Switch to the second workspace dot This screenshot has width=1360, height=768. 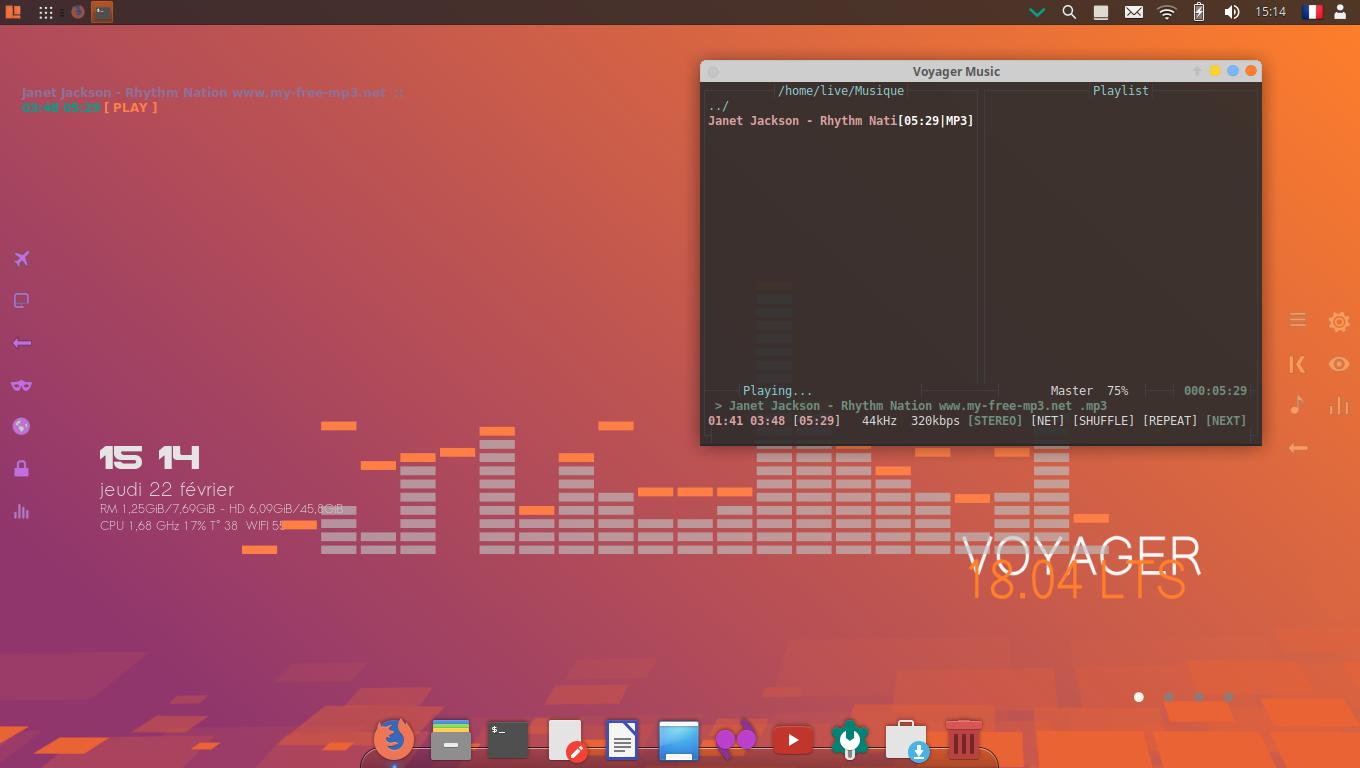click(1168, 697)
